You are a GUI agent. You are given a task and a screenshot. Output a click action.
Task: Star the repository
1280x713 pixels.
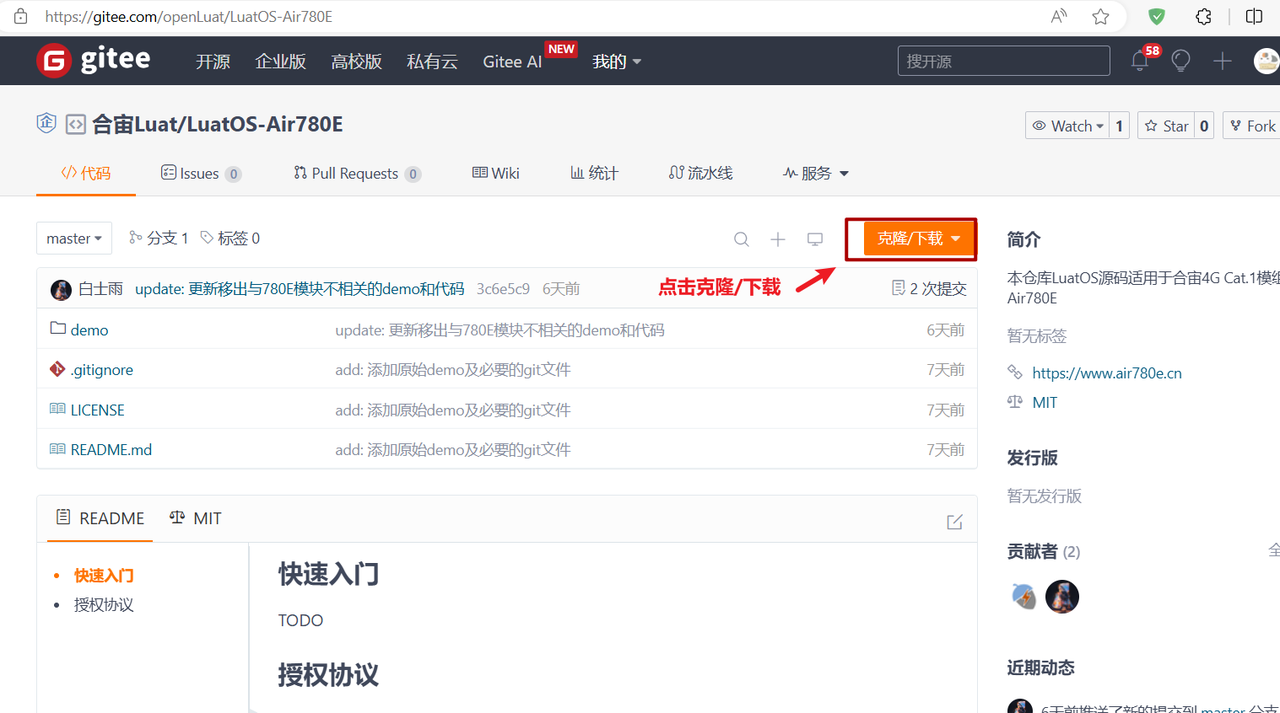(x=1166, y=125)
